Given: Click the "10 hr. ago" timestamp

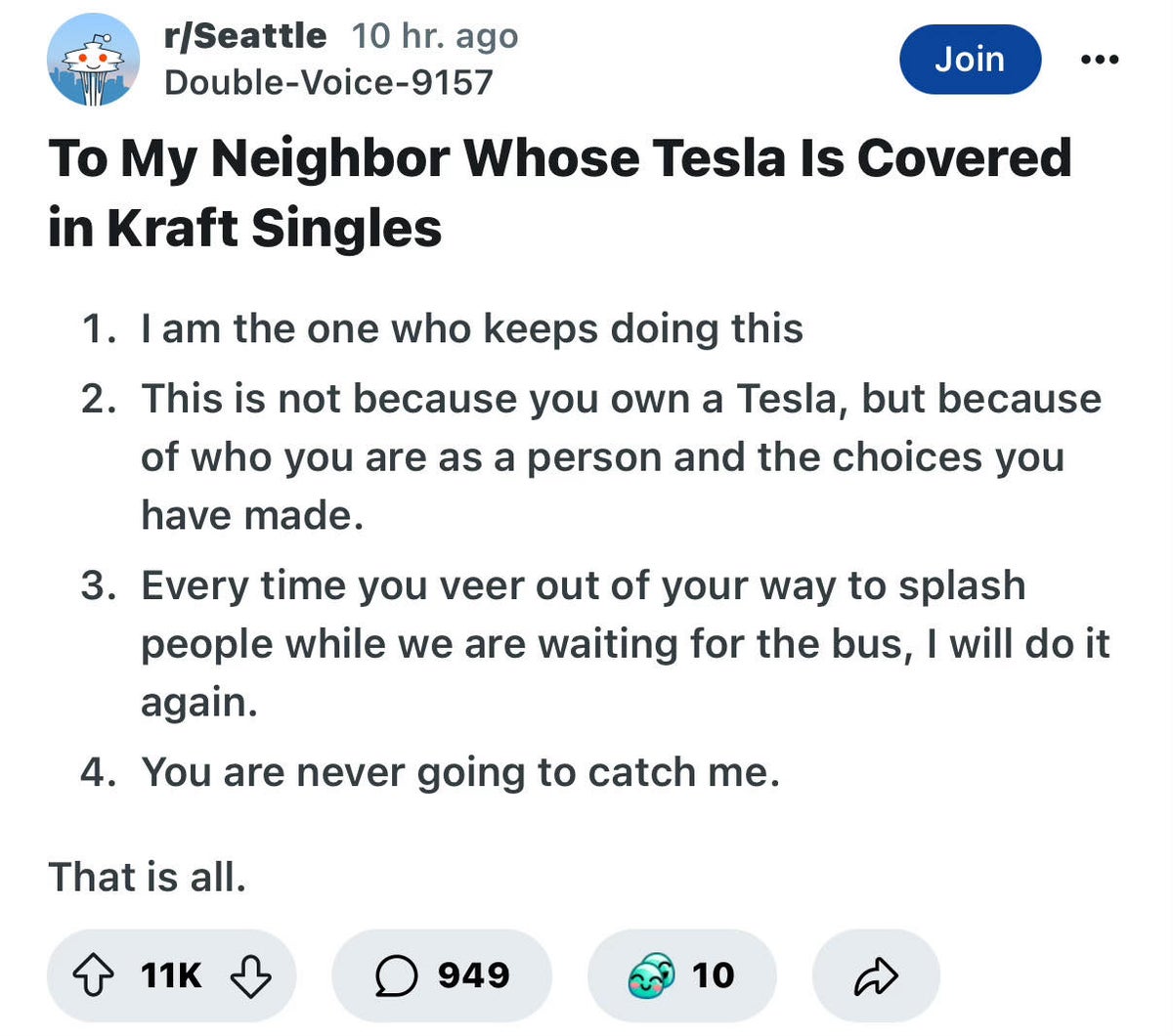Looking at the screenshot, I should point(435,36).
